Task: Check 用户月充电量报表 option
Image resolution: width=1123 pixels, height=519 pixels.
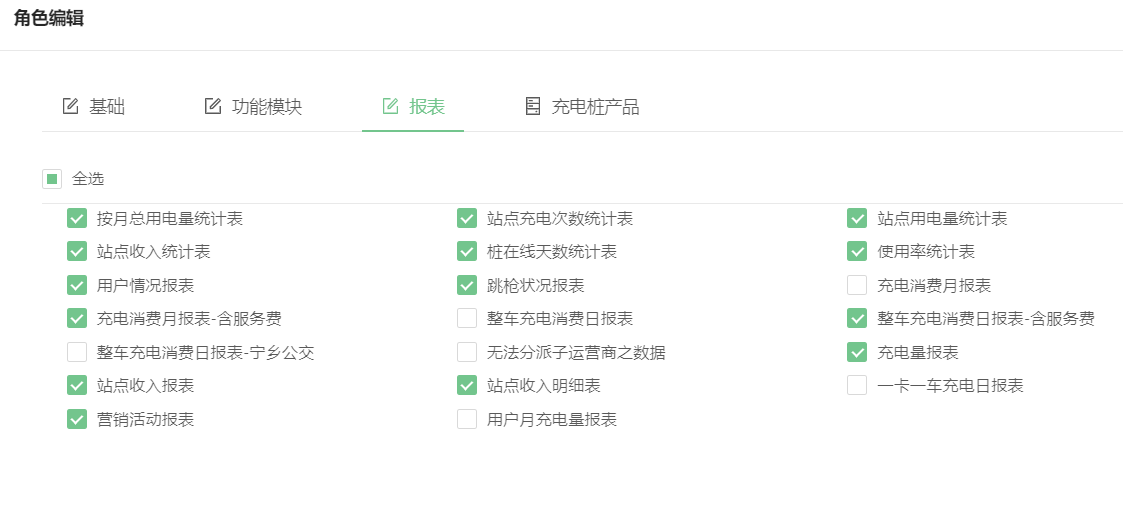Action: pos(467,419)
